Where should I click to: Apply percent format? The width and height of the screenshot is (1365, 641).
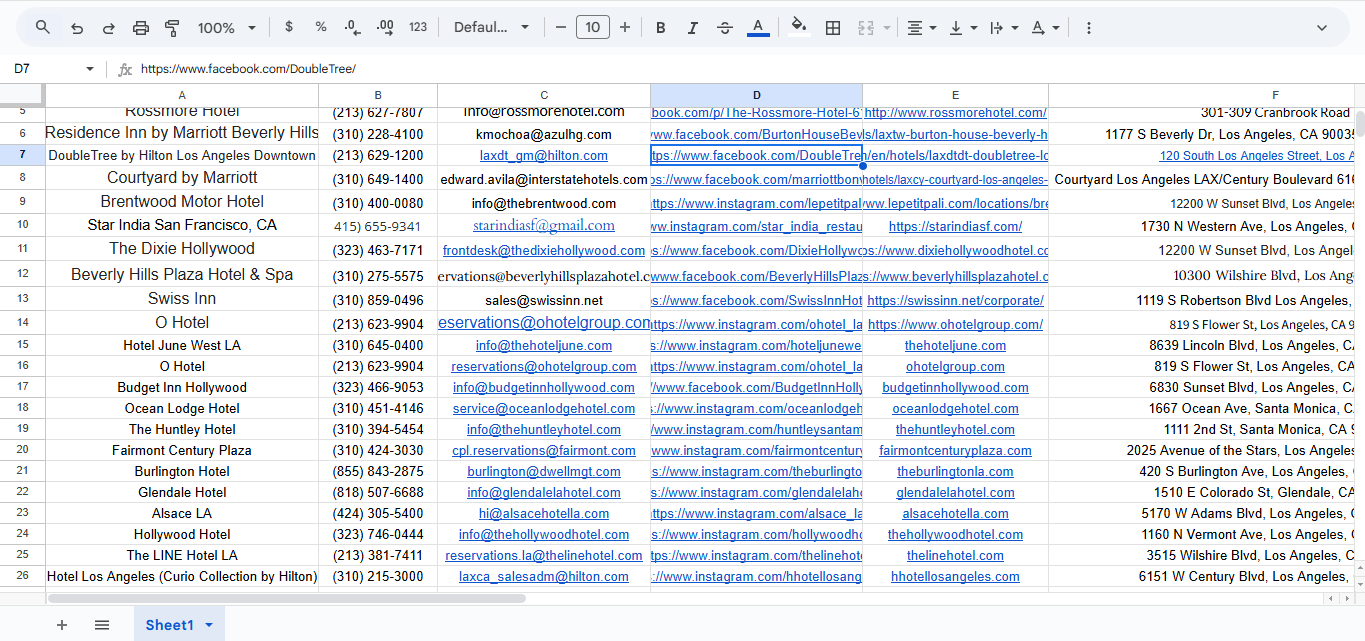pyautogui.click(x=319, y=27)
